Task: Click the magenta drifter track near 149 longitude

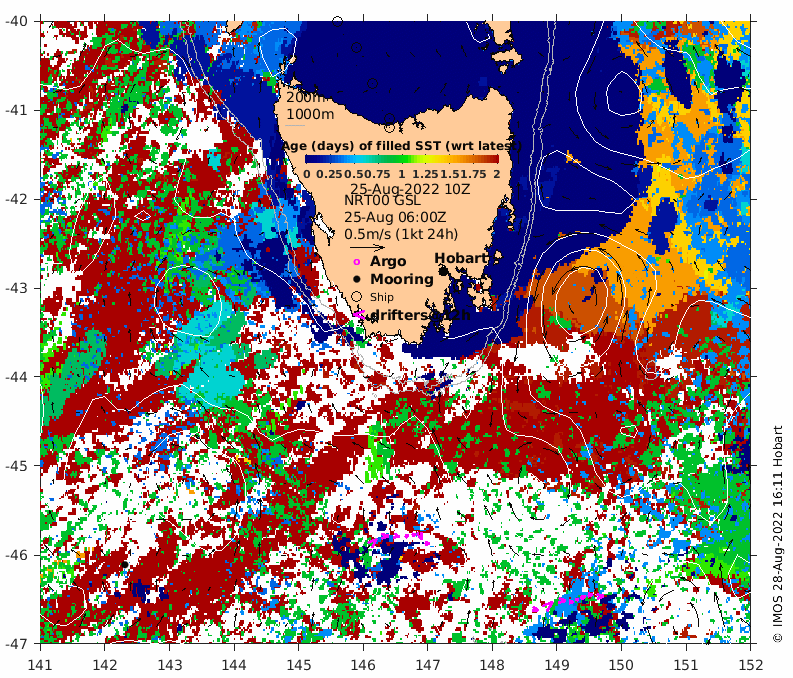Action: click(x=566, y=603)
